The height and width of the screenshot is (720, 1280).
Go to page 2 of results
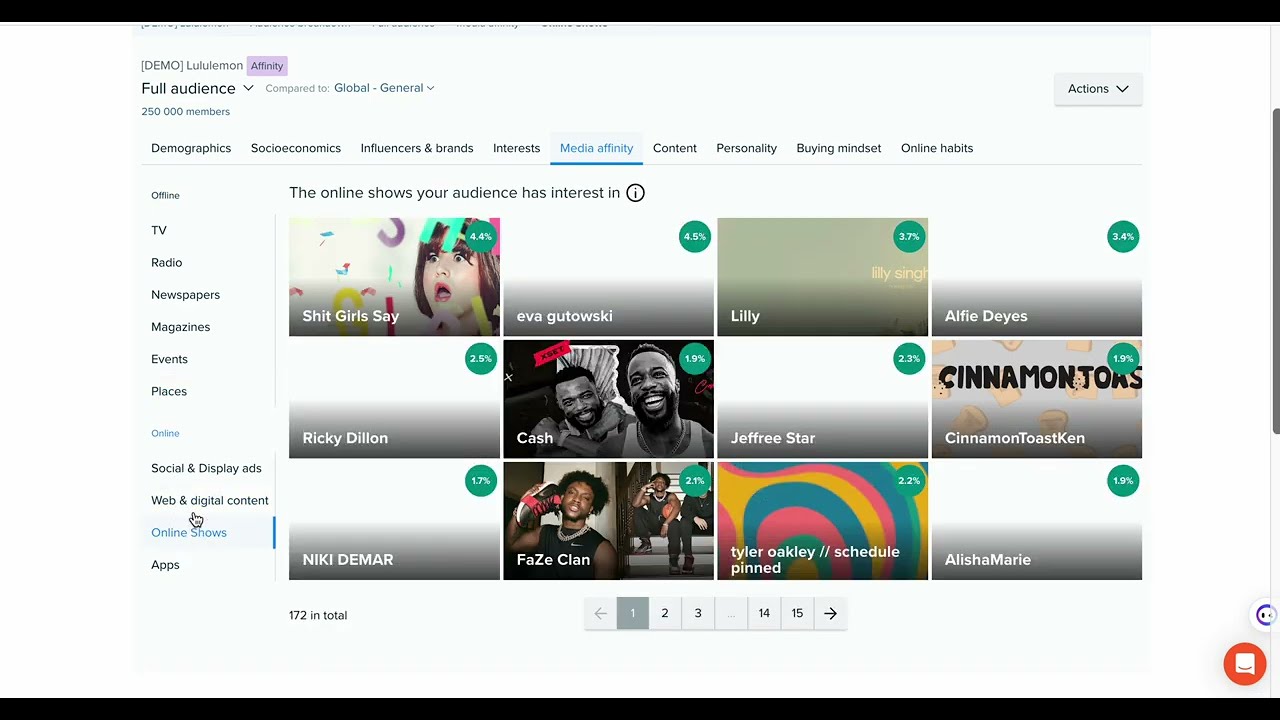(665, 613)
